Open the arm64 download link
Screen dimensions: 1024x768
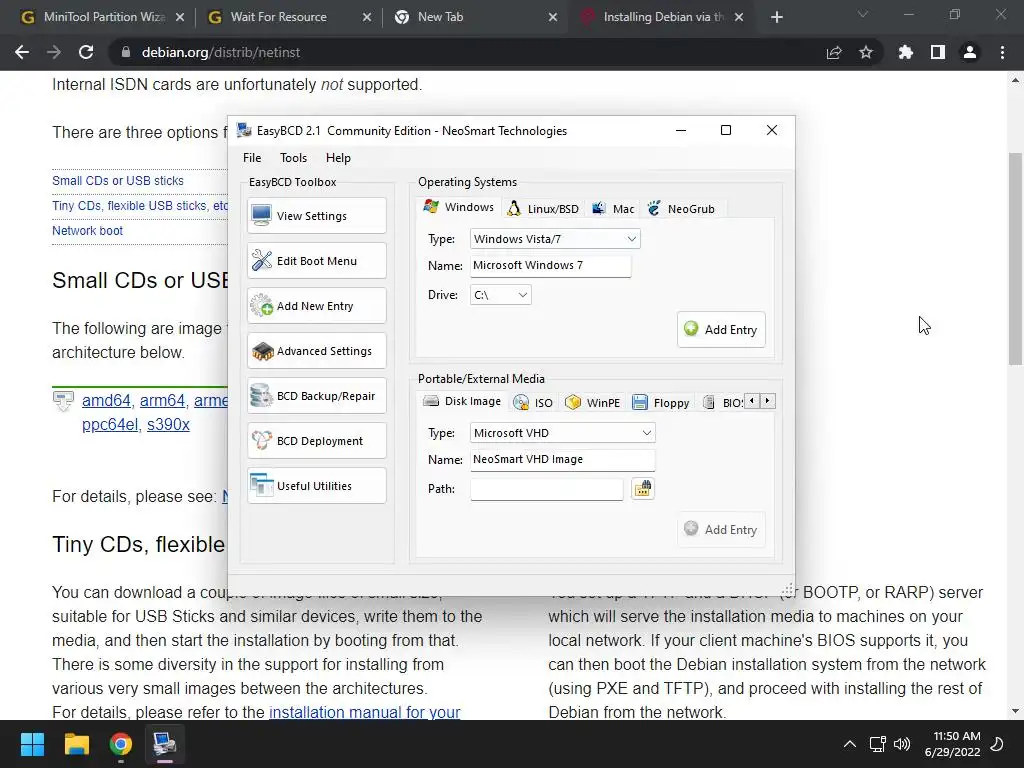pos(163,400)
